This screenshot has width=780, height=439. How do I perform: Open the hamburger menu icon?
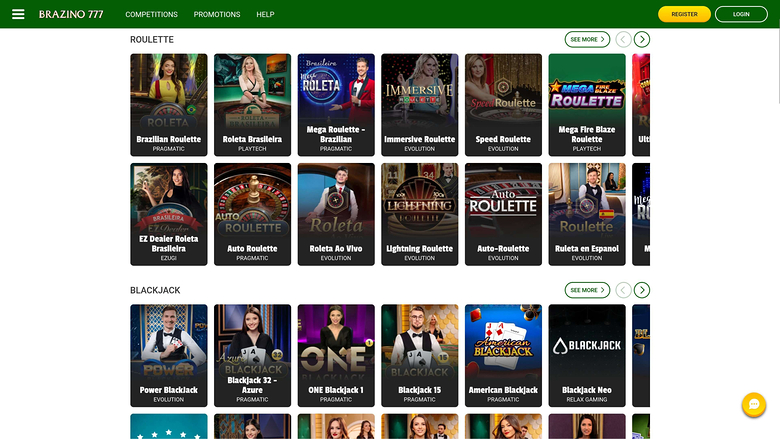[x=18, y=14]
